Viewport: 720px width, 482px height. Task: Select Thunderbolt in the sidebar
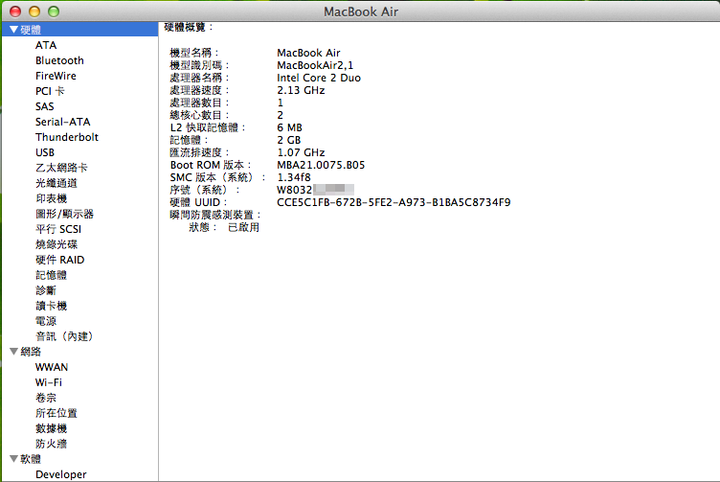tap(67, 137)
